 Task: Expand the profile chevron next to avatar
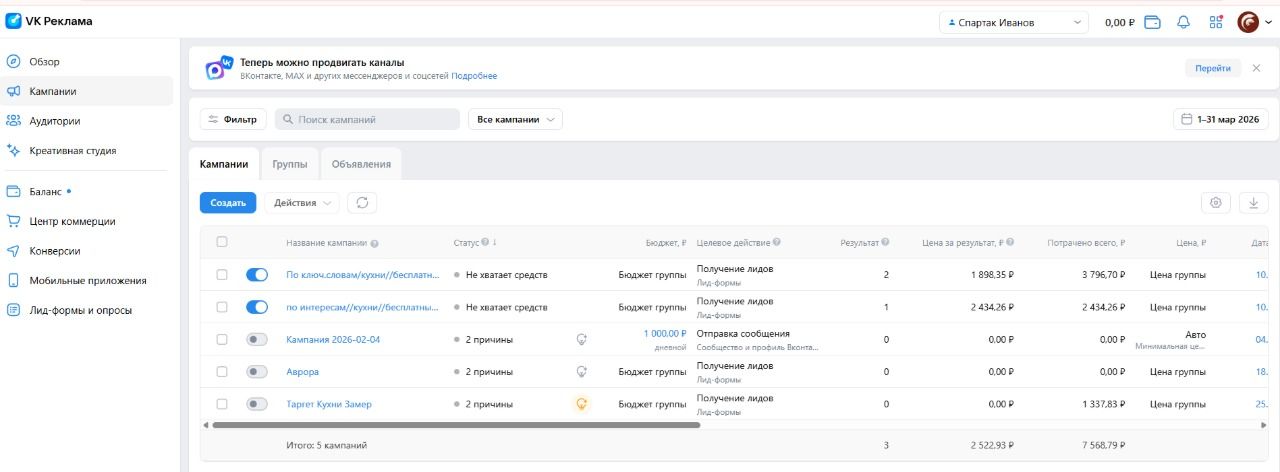click(1268, 22)
